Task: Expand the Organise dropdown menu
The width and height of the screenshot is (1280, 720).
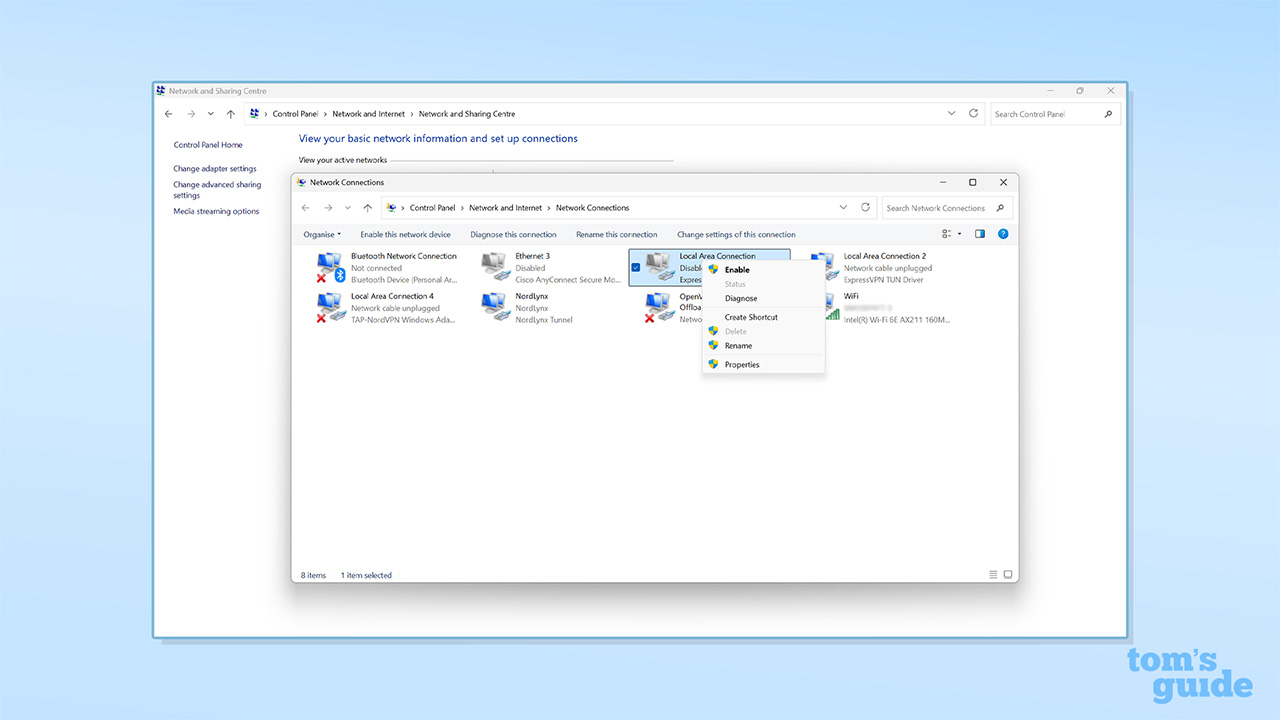Action: 322,235
